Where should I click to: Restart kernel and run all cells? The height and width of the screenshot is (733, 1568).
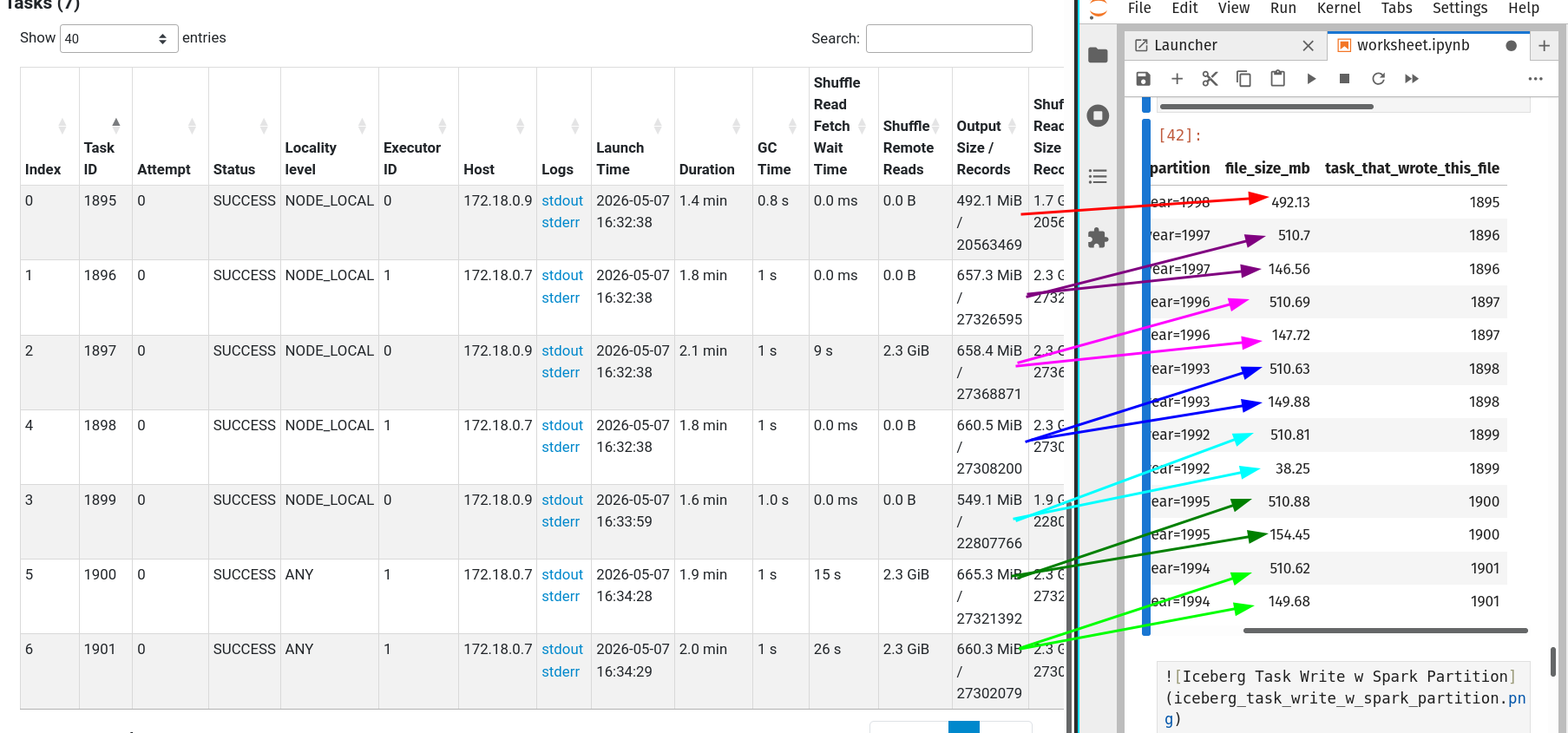click(x=1412, y=79)
